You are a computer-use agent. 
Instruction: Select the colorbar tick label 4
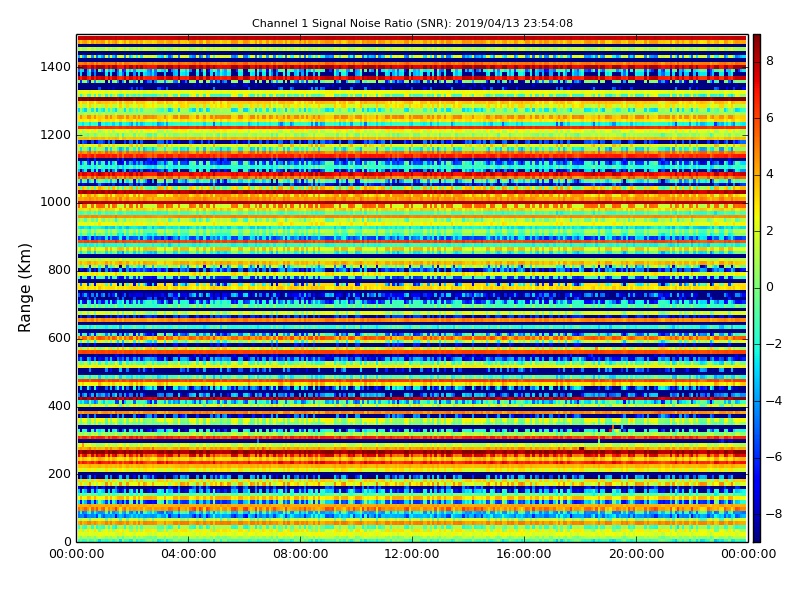[x=770, y=174]
